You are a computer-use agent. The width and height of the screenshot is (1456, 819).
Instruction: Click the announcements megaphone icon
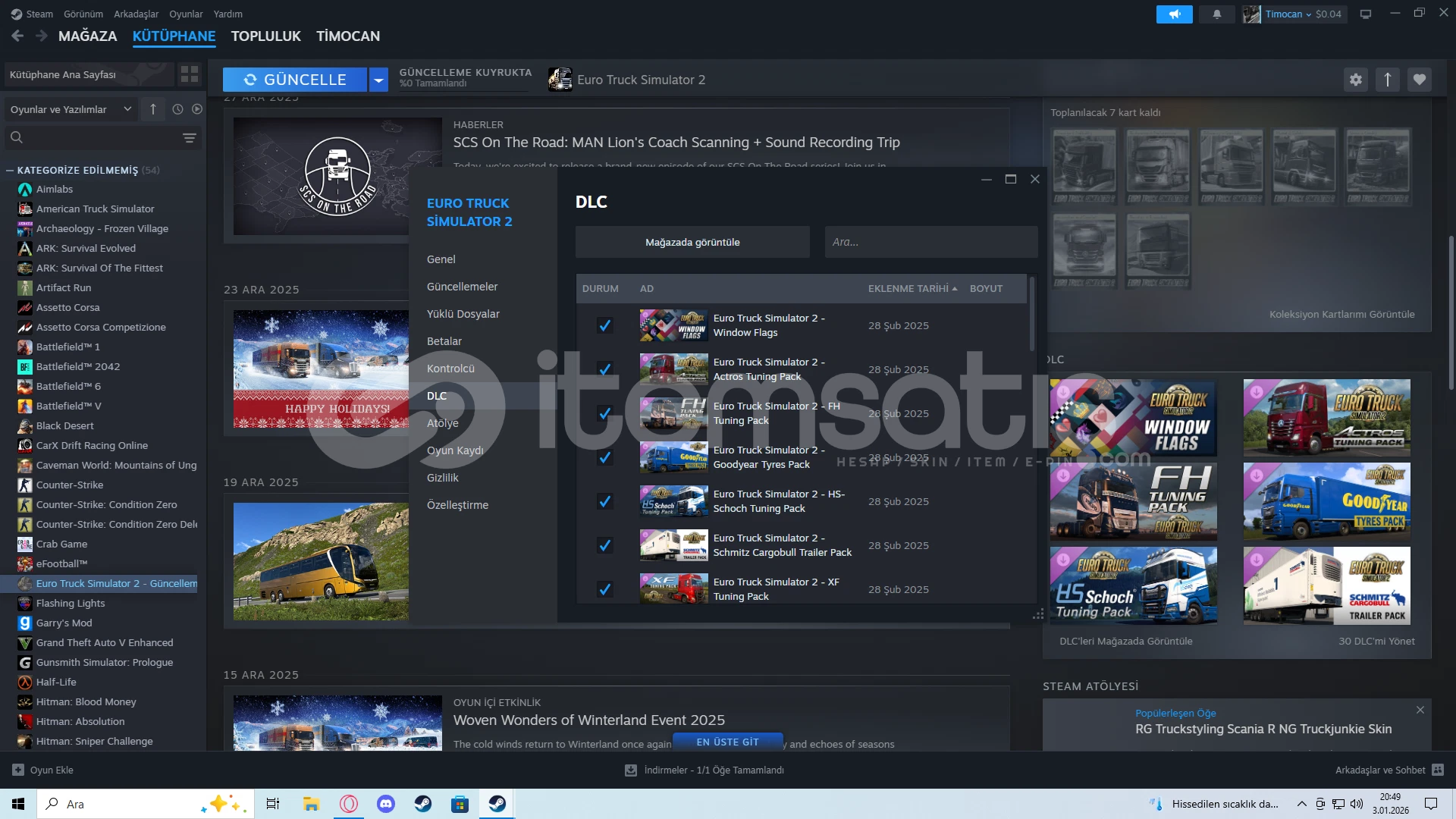(1174, 14)
